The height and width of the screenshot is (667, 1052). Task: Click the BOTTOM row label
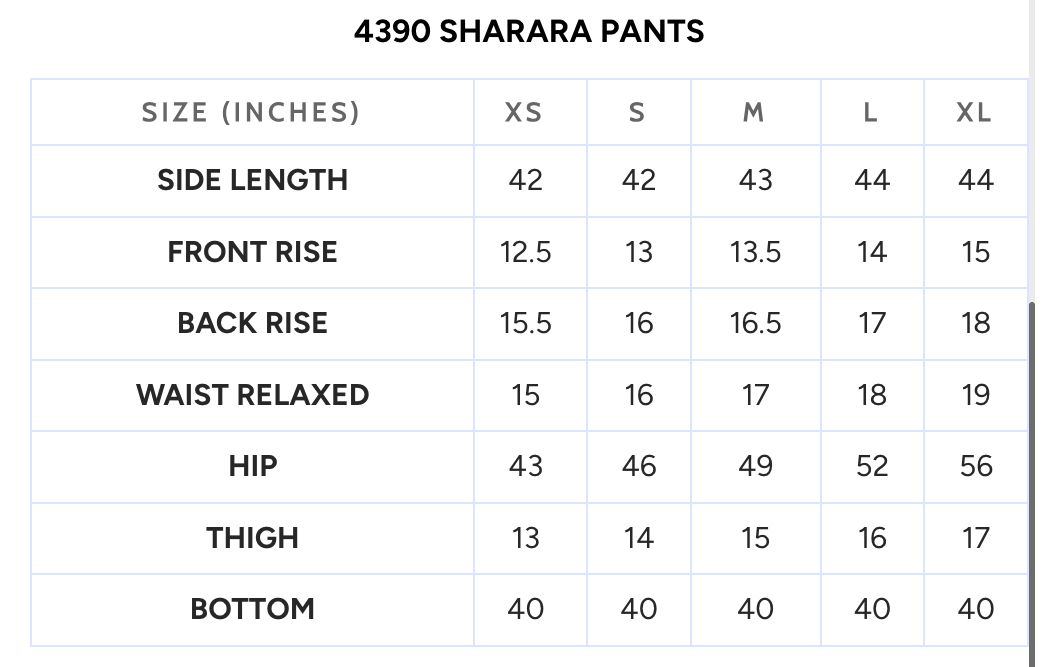click(252, 609)
